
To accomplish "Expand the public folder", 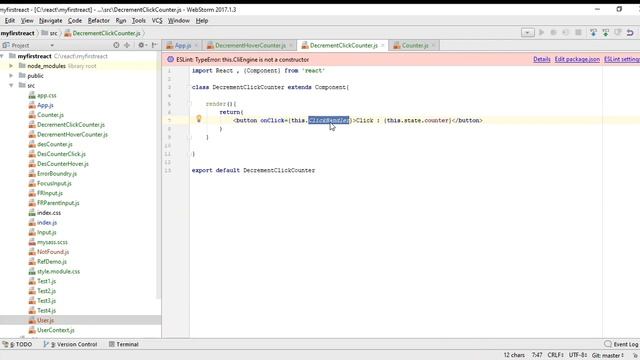I will pyautogui.click(x=11, y=76).
